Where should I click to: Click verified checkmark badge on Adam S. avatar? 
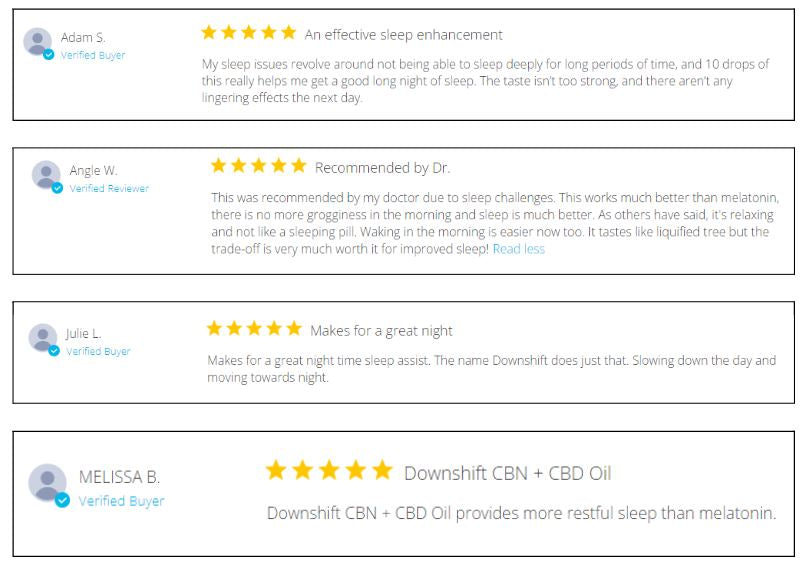coord(49,55)
